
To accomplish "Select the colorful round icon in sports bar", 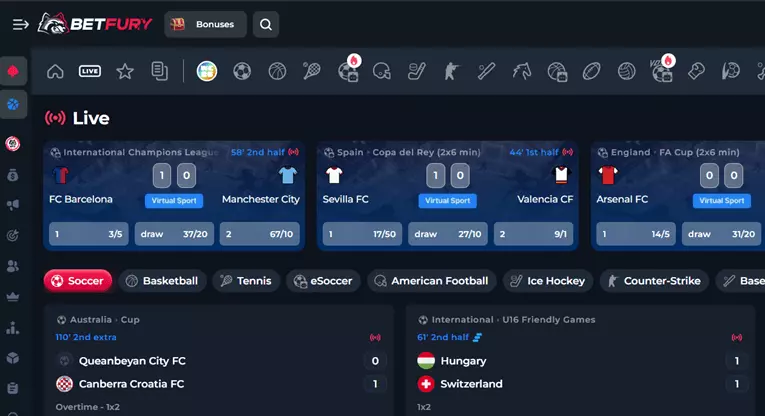I will [x=207, y=71].
